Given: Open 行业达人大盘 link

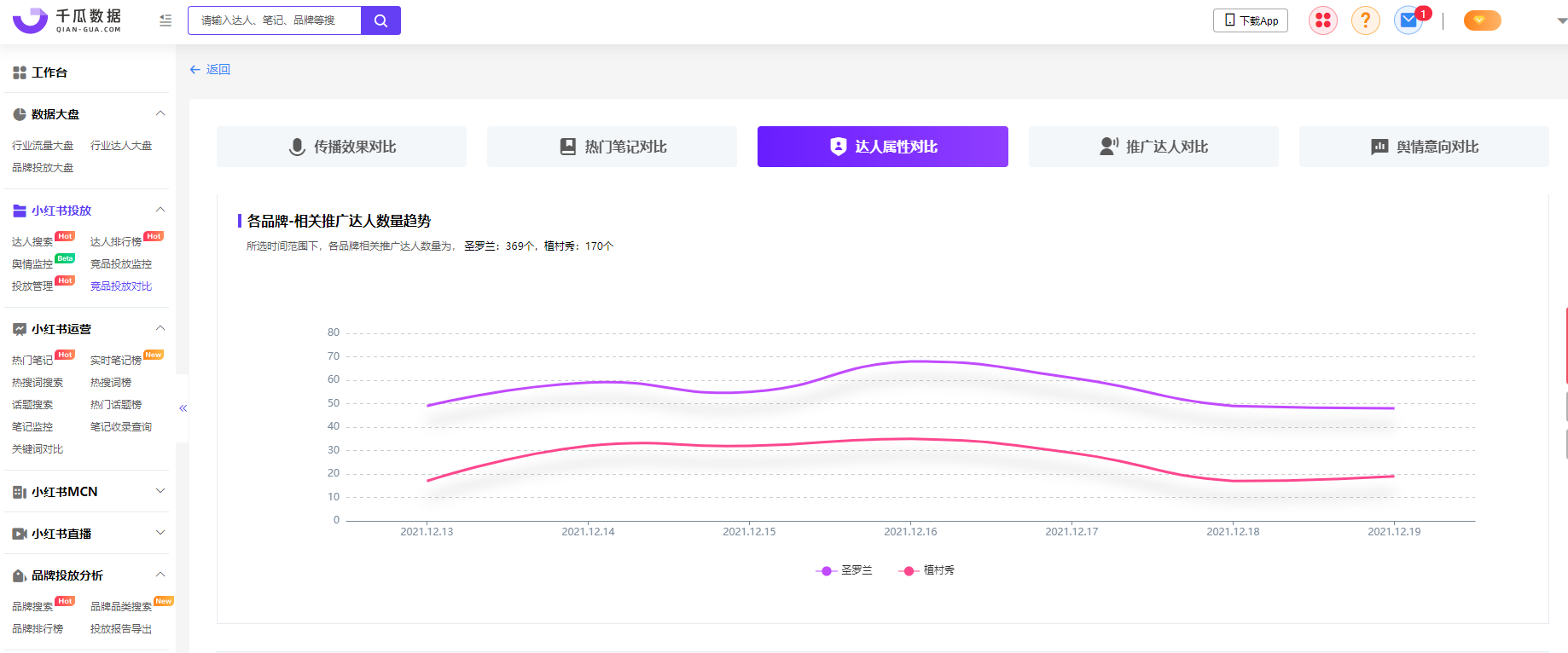Looking at the screenshot, I should [121, 146].
